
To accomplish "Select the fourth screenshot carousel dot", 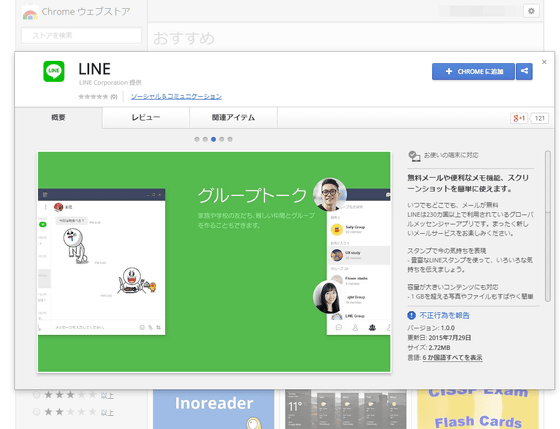I will click(222, 139).
